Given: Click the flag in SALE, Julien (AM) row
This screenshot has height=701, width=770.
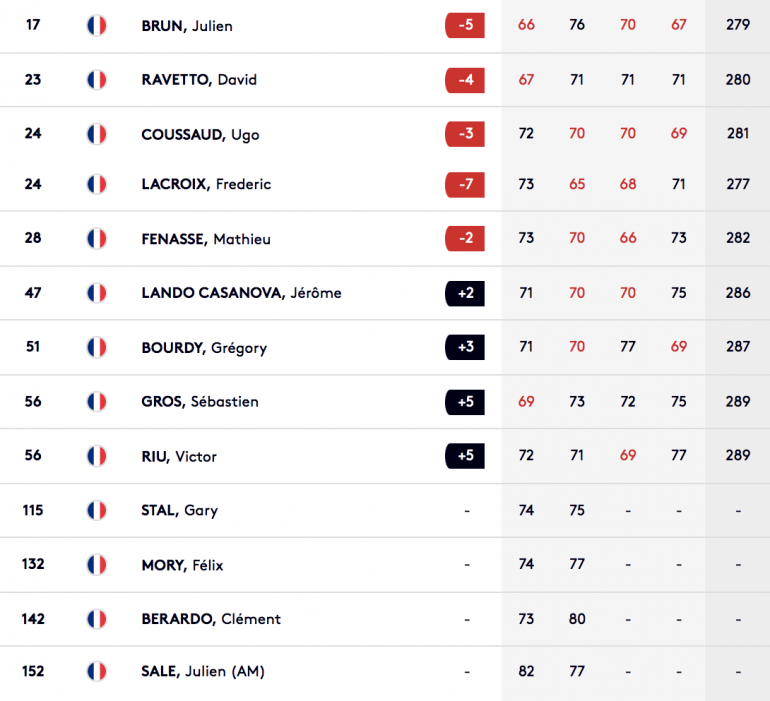Looking at the screenshot, I should coord(97,671).
